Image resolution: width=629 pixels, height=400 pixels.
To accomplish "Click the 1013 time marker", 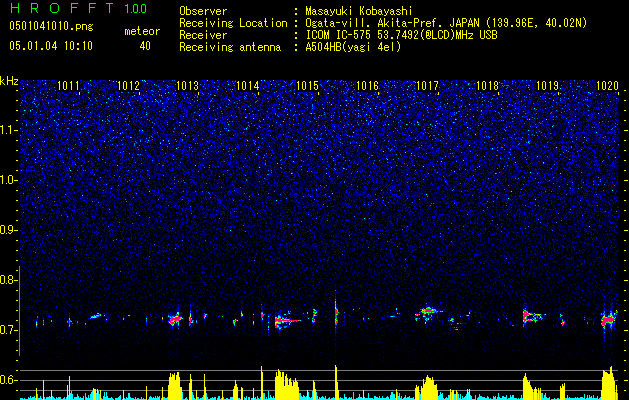I will pyautogui.click(x=188, y=85).
